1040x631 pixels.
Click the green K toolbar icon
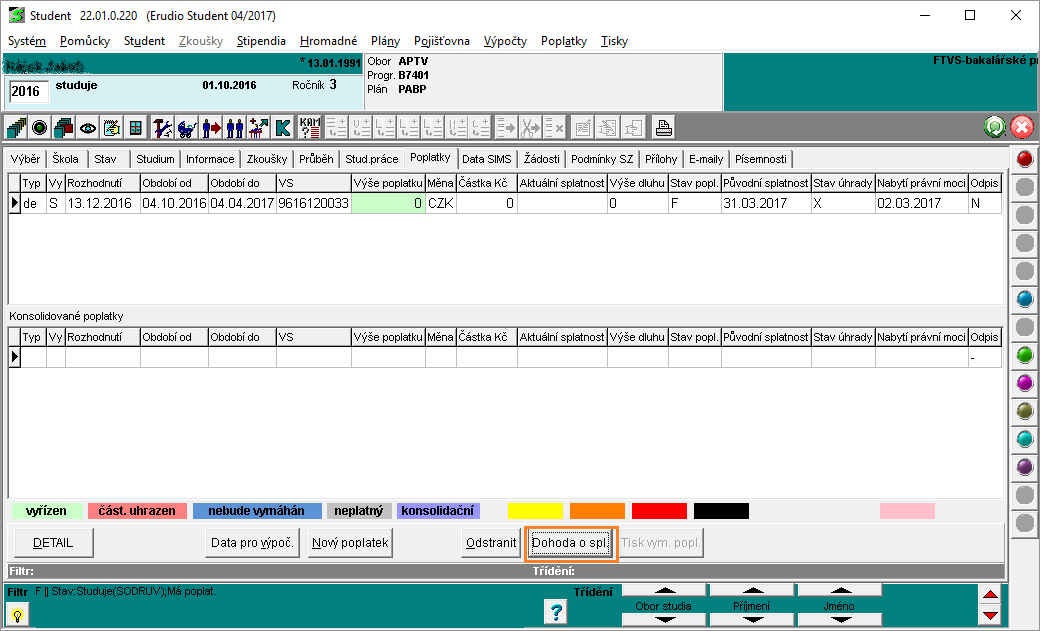tap(283, 128)
